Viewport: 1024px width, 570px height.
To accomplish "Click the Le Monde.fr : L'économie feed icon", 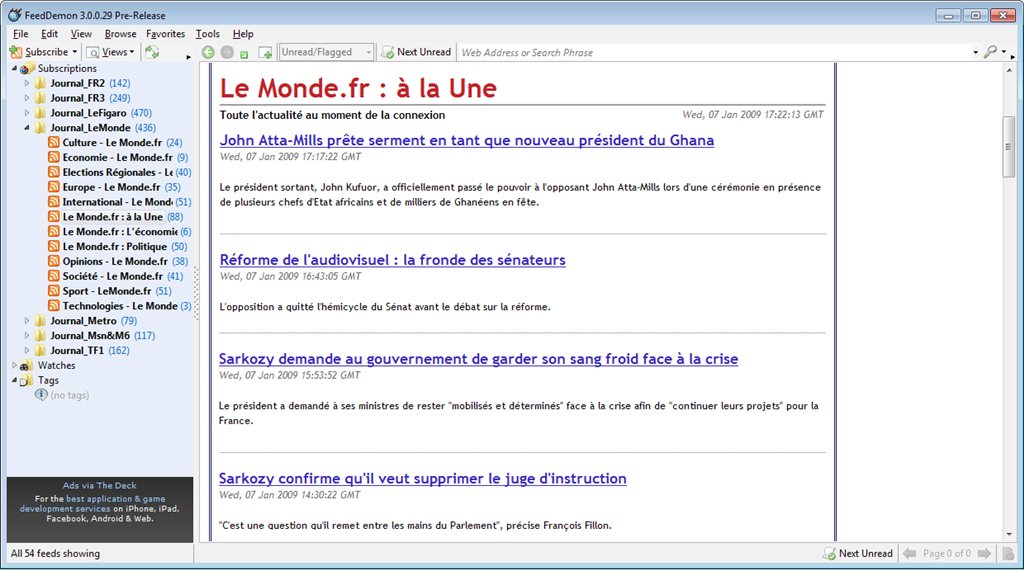I will 54,232.
